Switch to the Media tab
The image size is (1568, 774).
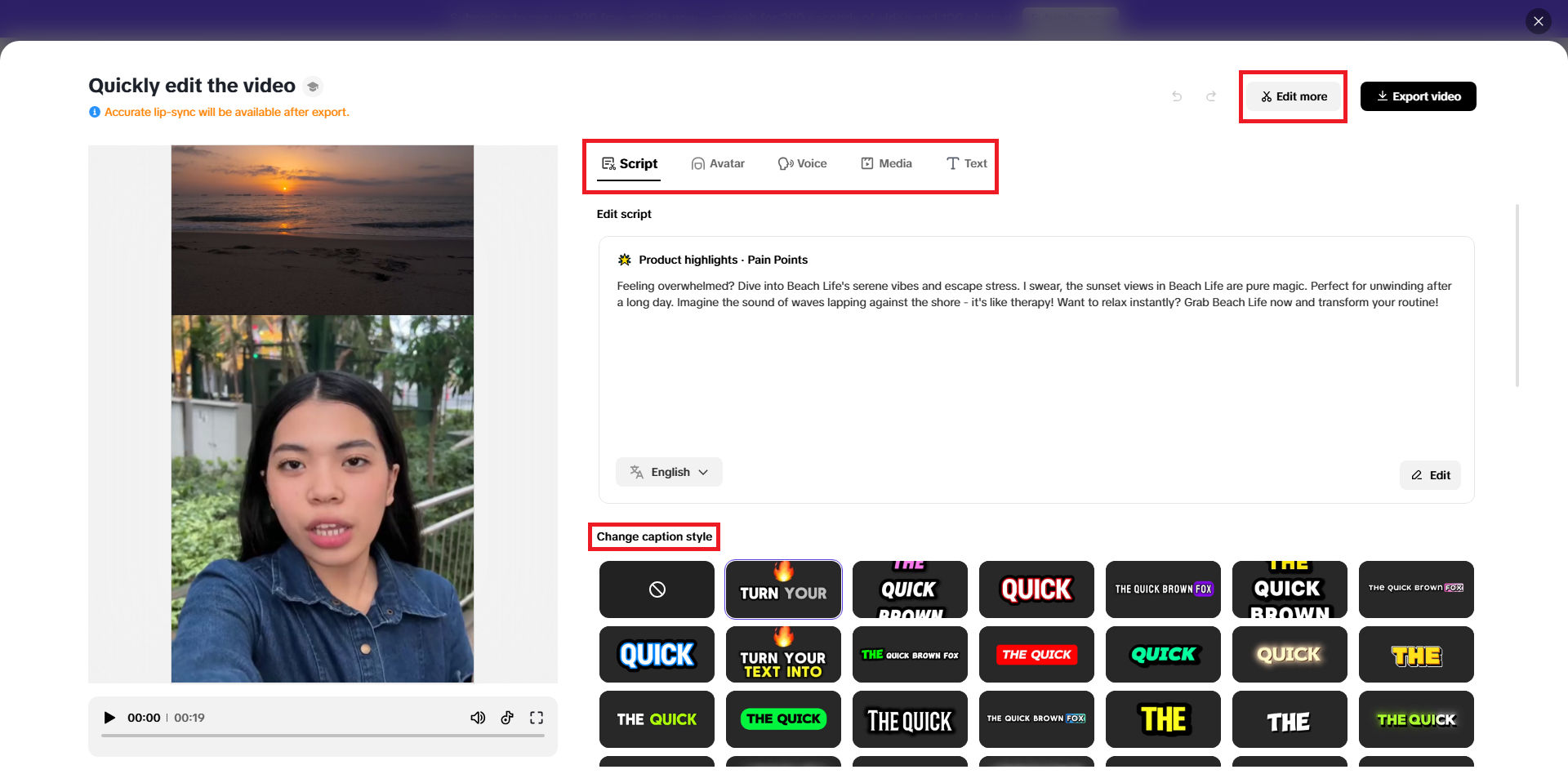coord(886,163)
